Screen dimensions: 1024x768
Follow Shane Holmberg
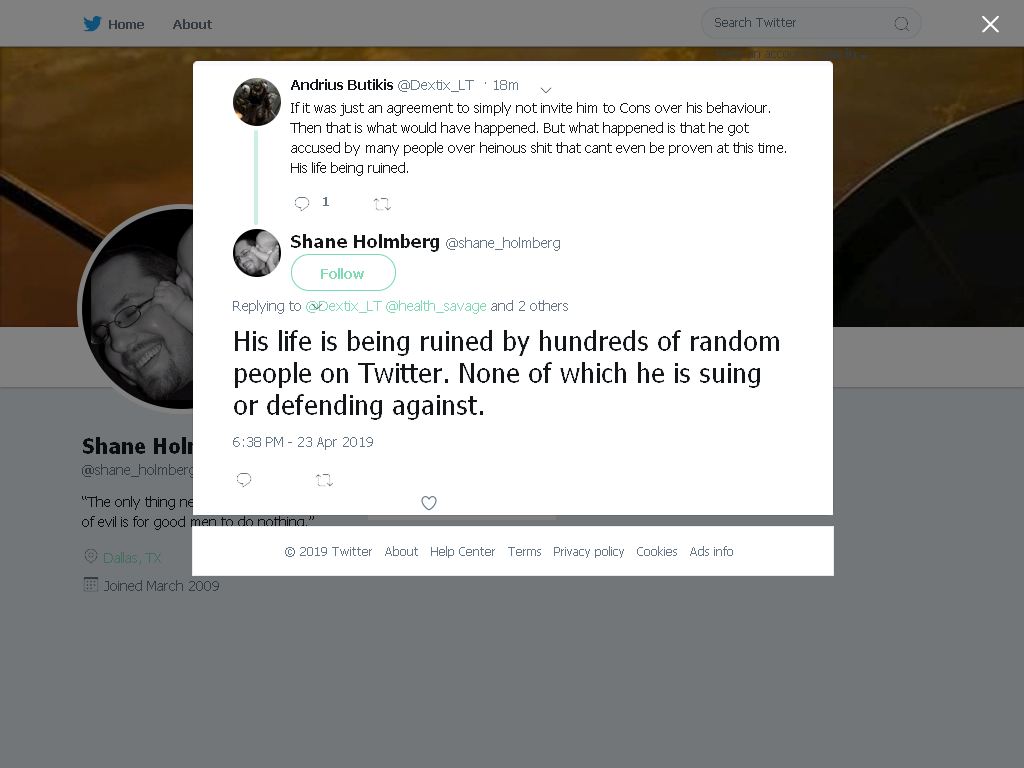pyautogui.click(x=343, y=273)
